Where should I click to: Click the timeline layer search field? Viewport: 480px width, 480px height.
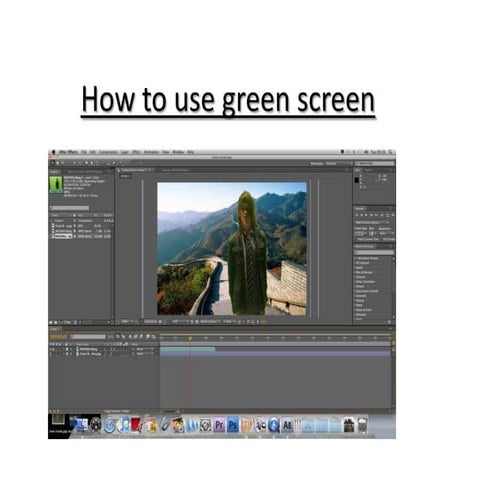pyautogui.click(x=88, y=337)
